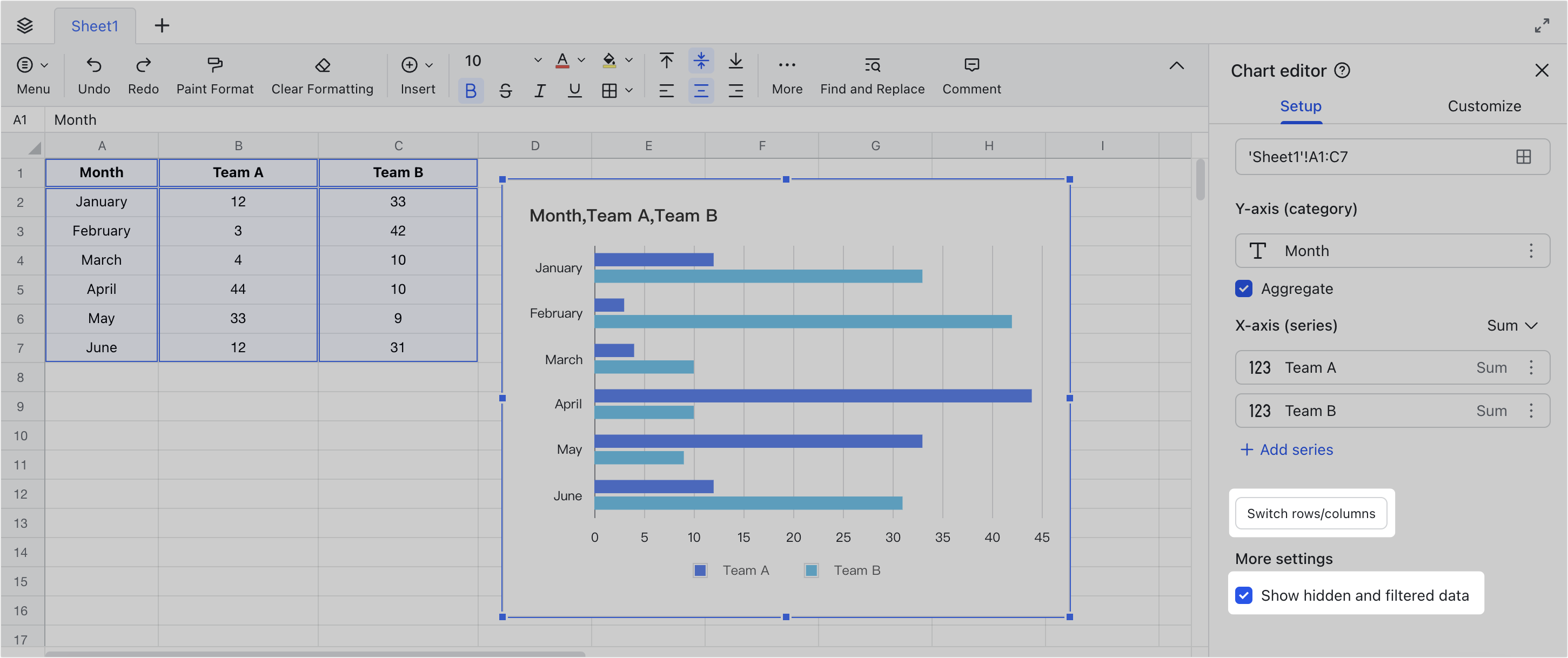Clear formatting of selected cells
1568x658 pixels.
tap(322, 74)
